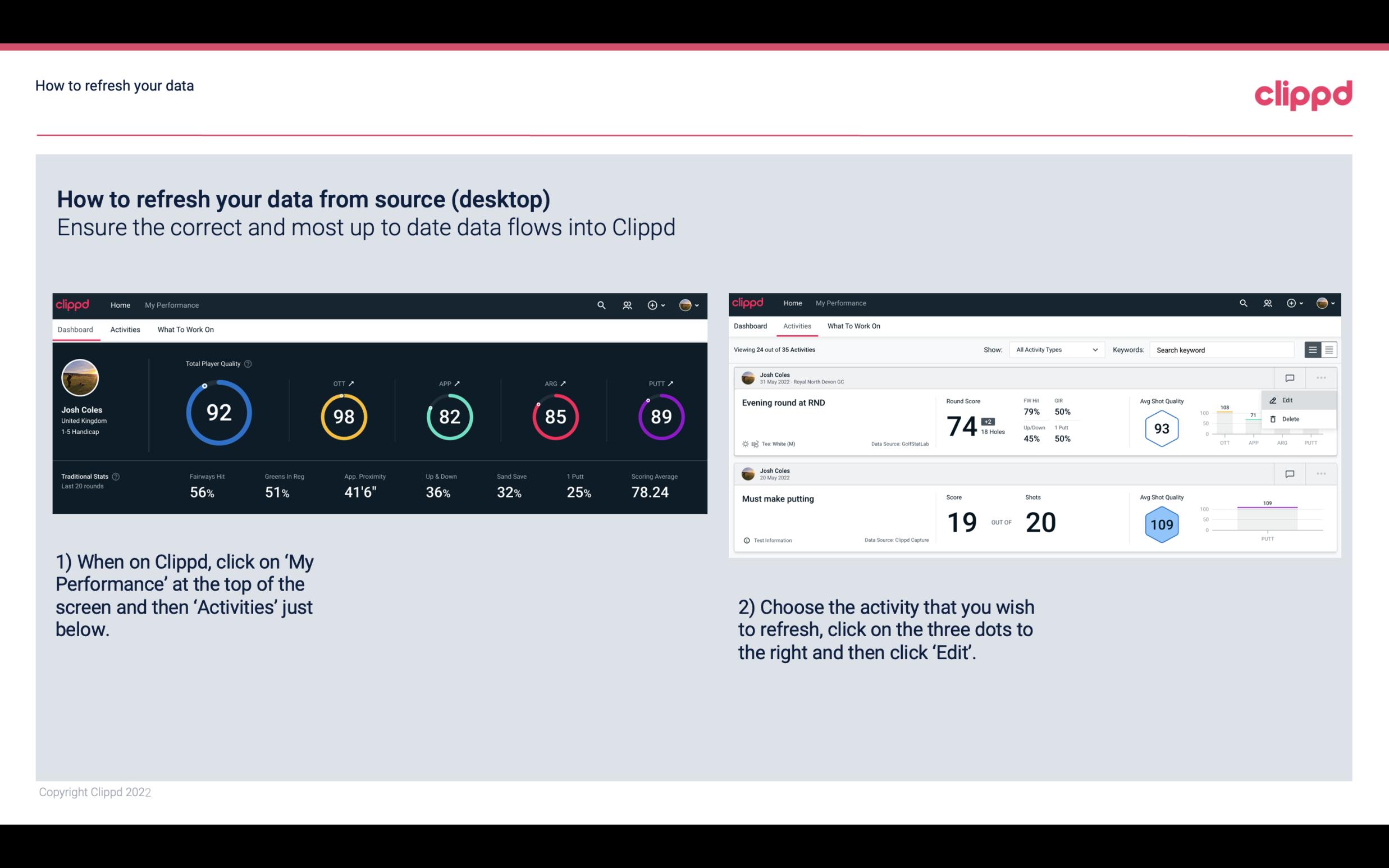Click the Edit icon on selected activity

pos(1283,399)
